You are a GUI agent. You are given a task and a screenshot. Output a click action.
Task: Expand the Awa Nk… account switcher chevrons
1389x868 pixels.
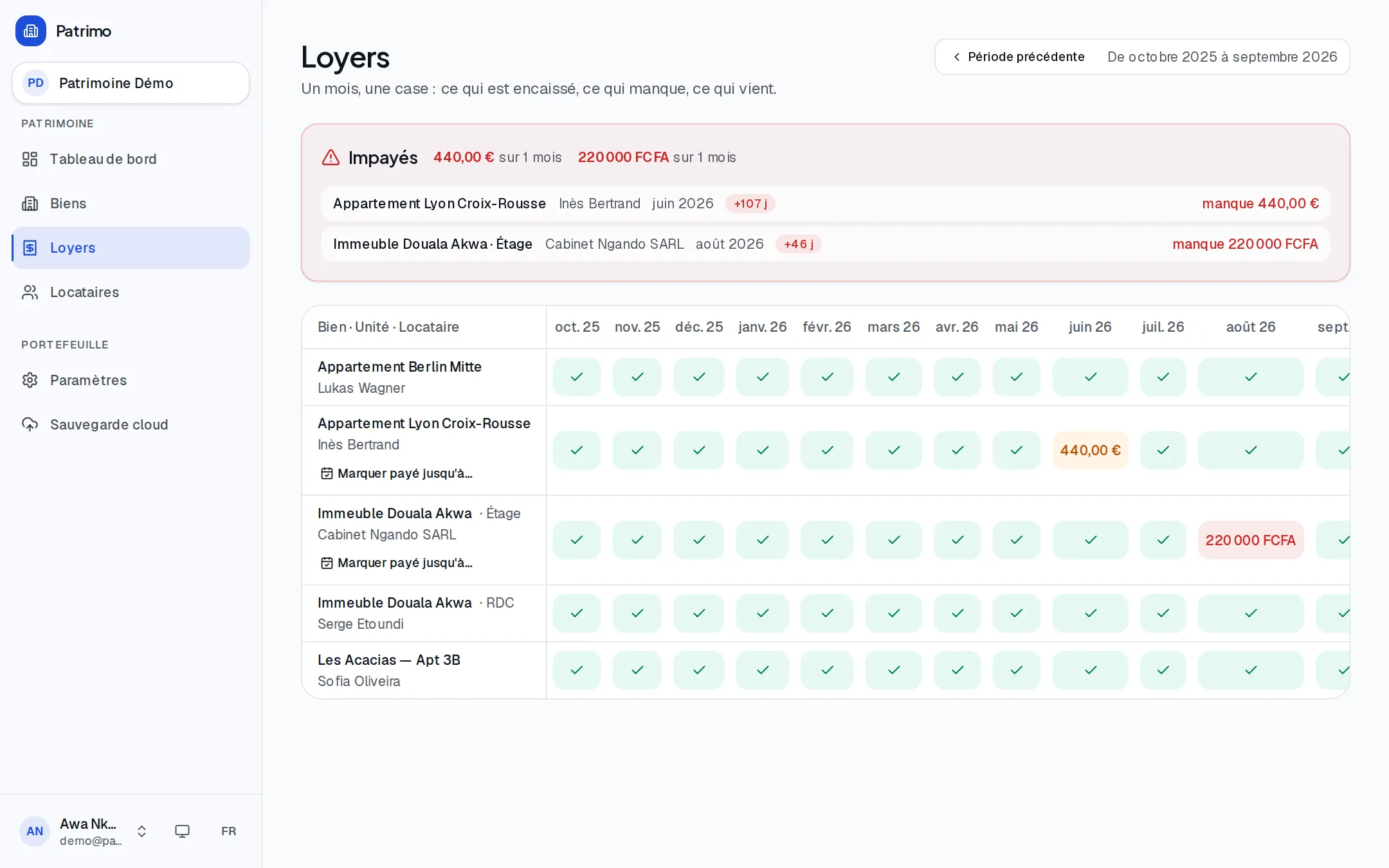pyautogui.click(x=142, y=831)
